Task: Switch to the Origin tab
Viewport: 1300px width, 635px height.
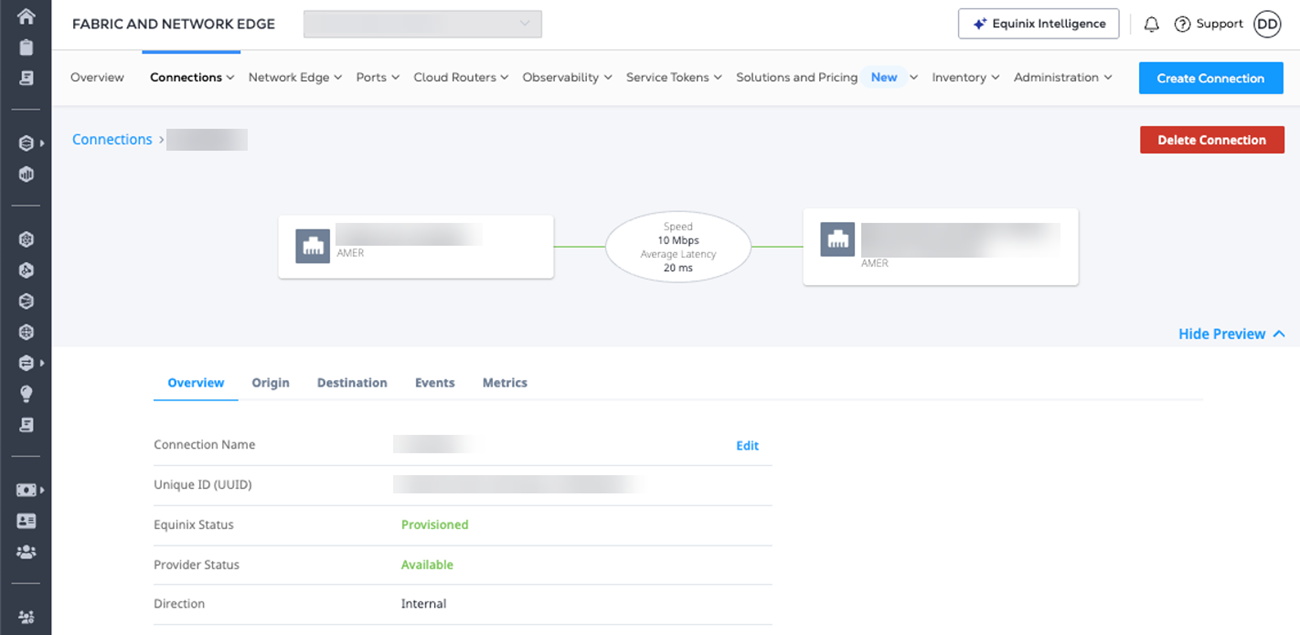Action: coord(270,383)
